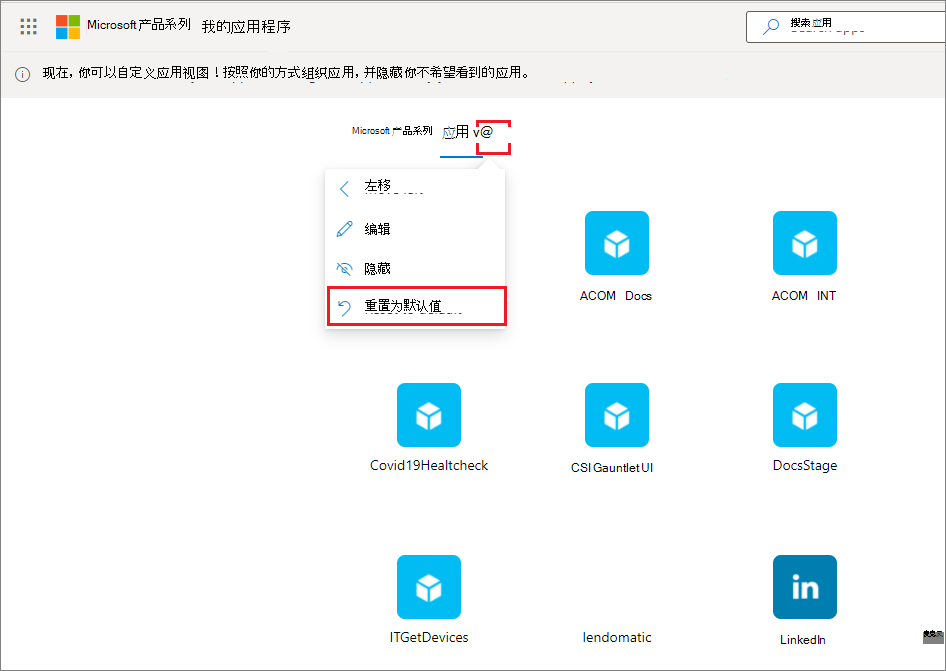Focus the 搜索应用 search box

pos(846,27)
